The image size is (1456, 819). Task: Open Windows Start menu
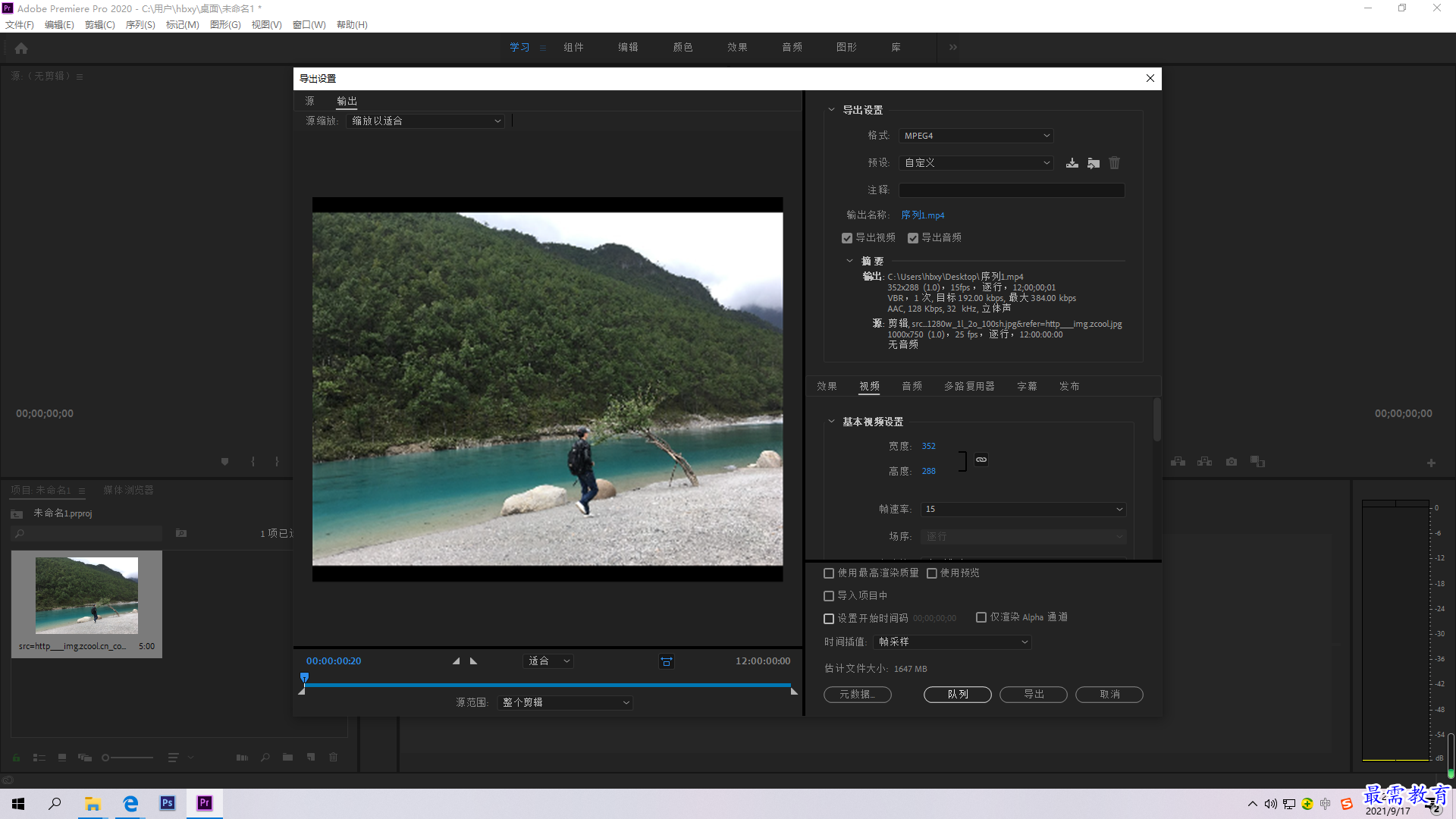(x=18, y=803)
